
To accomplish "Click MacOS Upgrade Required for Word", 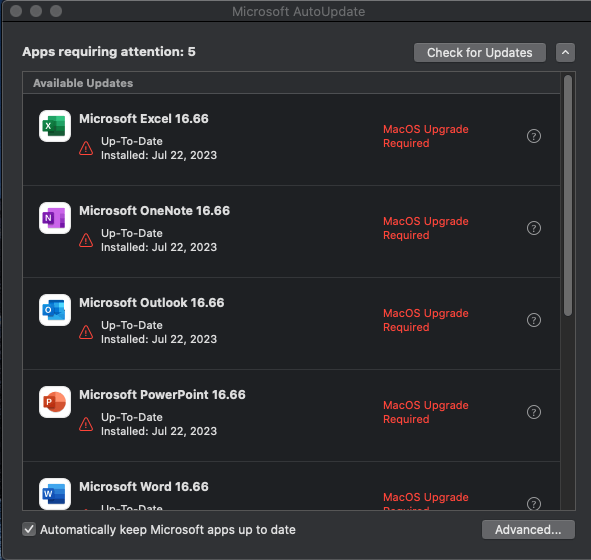I will pyautogui.click(x=426, y=500).
